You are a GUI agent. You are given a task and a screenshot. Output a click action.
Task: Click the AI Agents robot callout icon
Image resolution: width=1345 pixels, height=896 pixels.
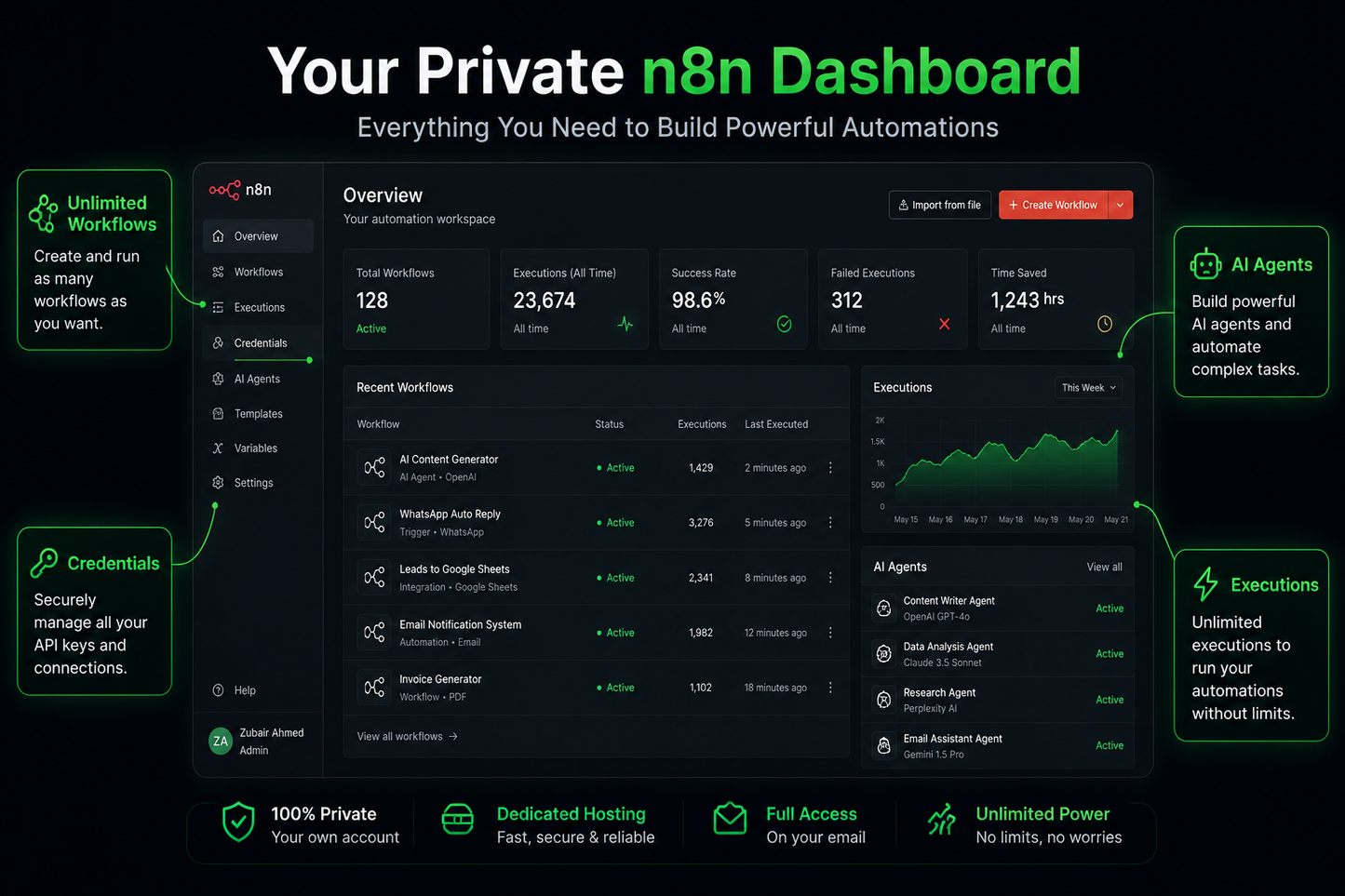pos(1205,264)
